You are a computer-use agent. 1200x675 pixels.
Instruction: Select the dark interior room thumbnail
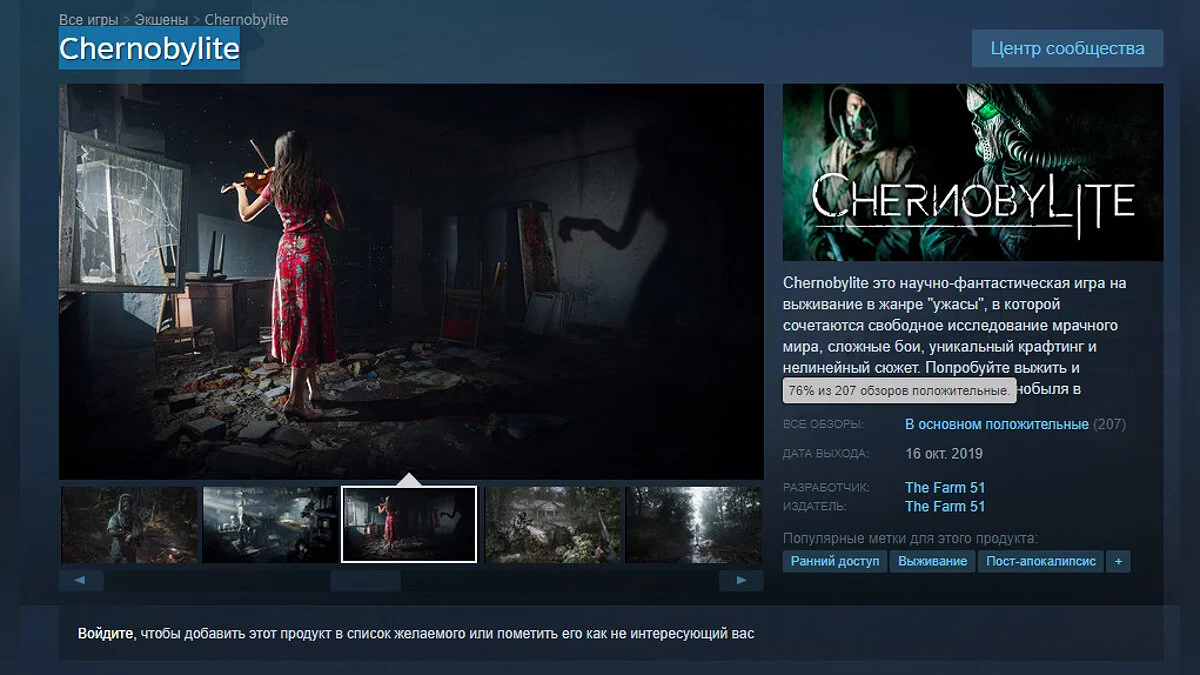tap(270, 524)
